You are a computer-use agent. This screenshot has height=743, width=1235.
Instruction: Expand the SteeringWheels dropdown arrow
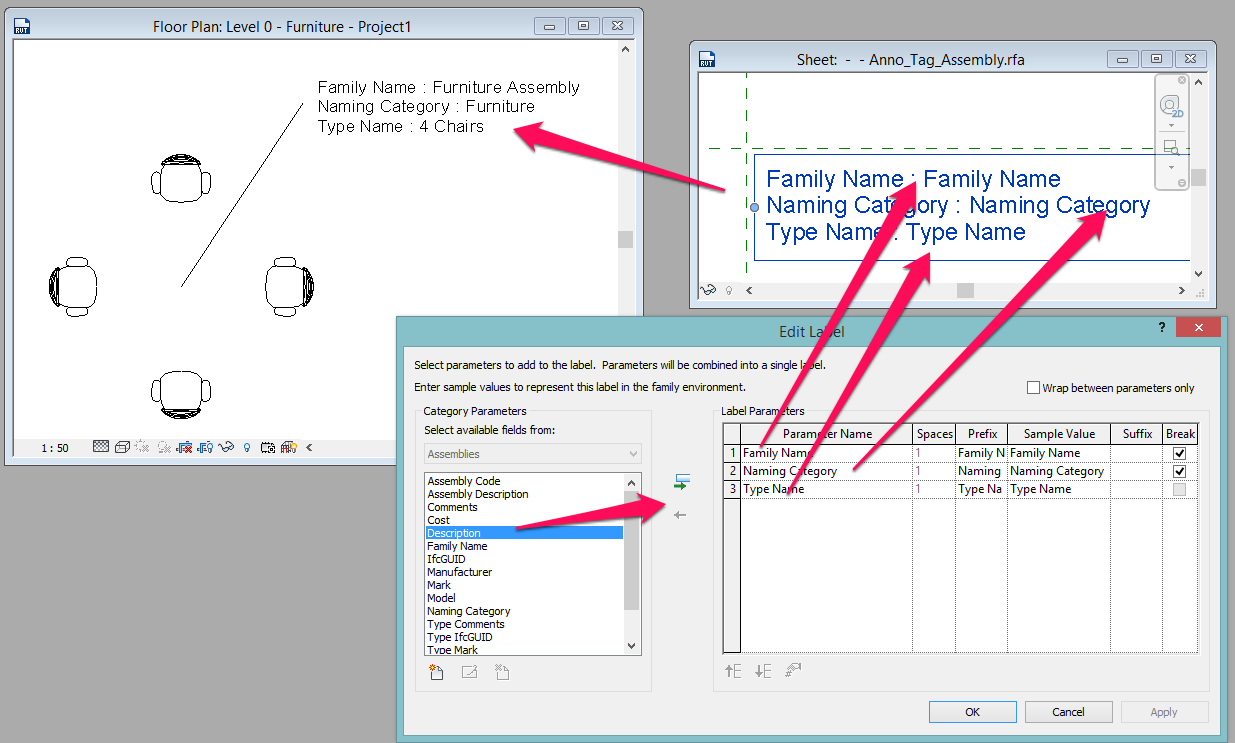1171,124
